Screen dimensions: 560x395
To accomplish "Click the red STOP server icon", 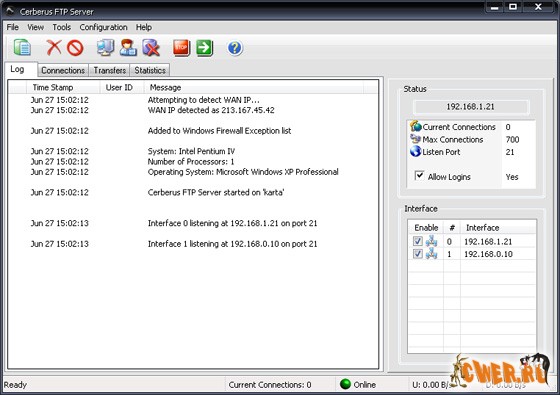I will (181, 48).
